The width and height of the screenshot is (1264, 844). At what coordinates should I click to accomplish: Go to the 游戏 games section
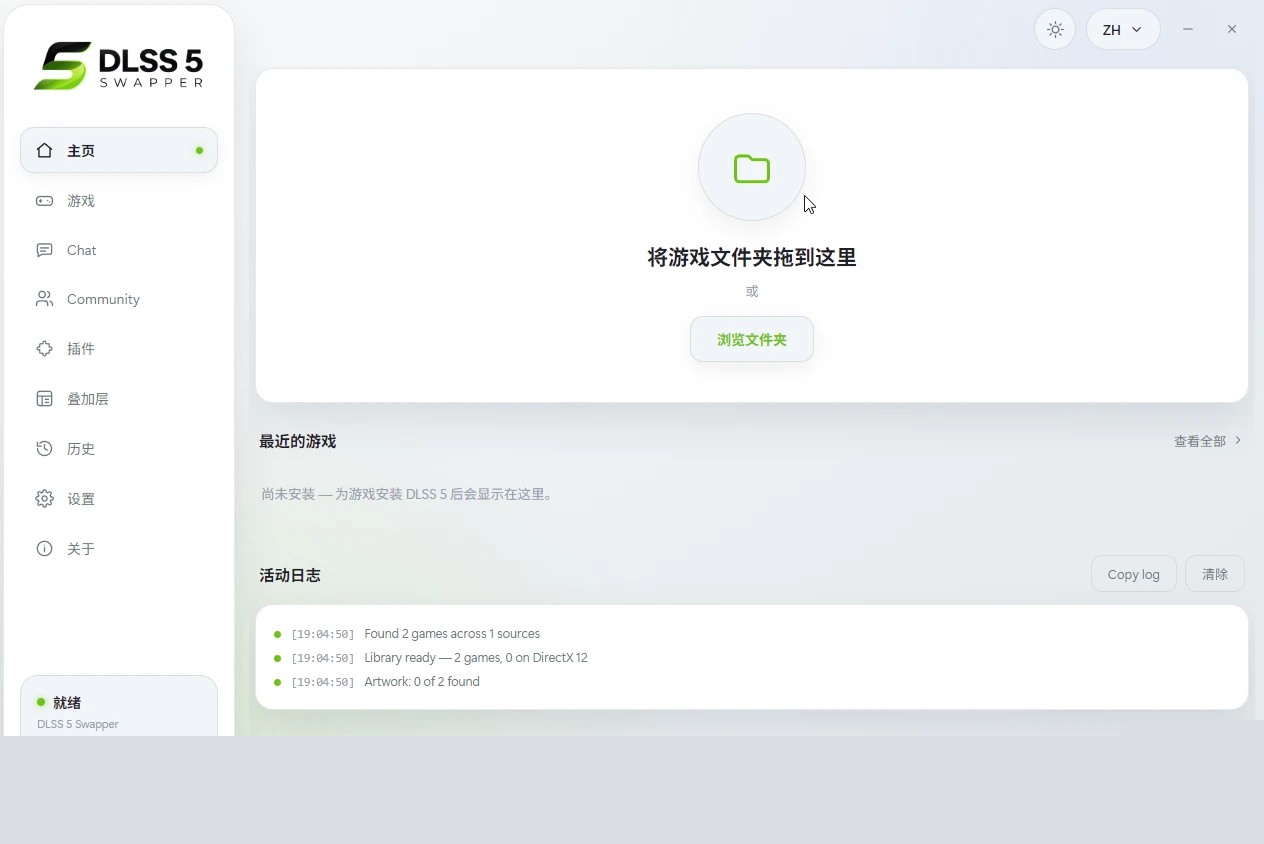click(119, 201)
